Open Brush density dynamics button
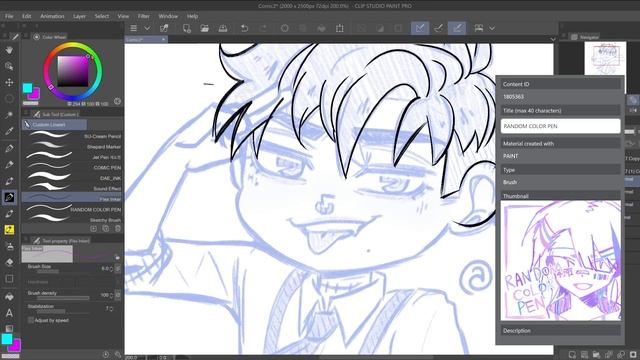 118,295
